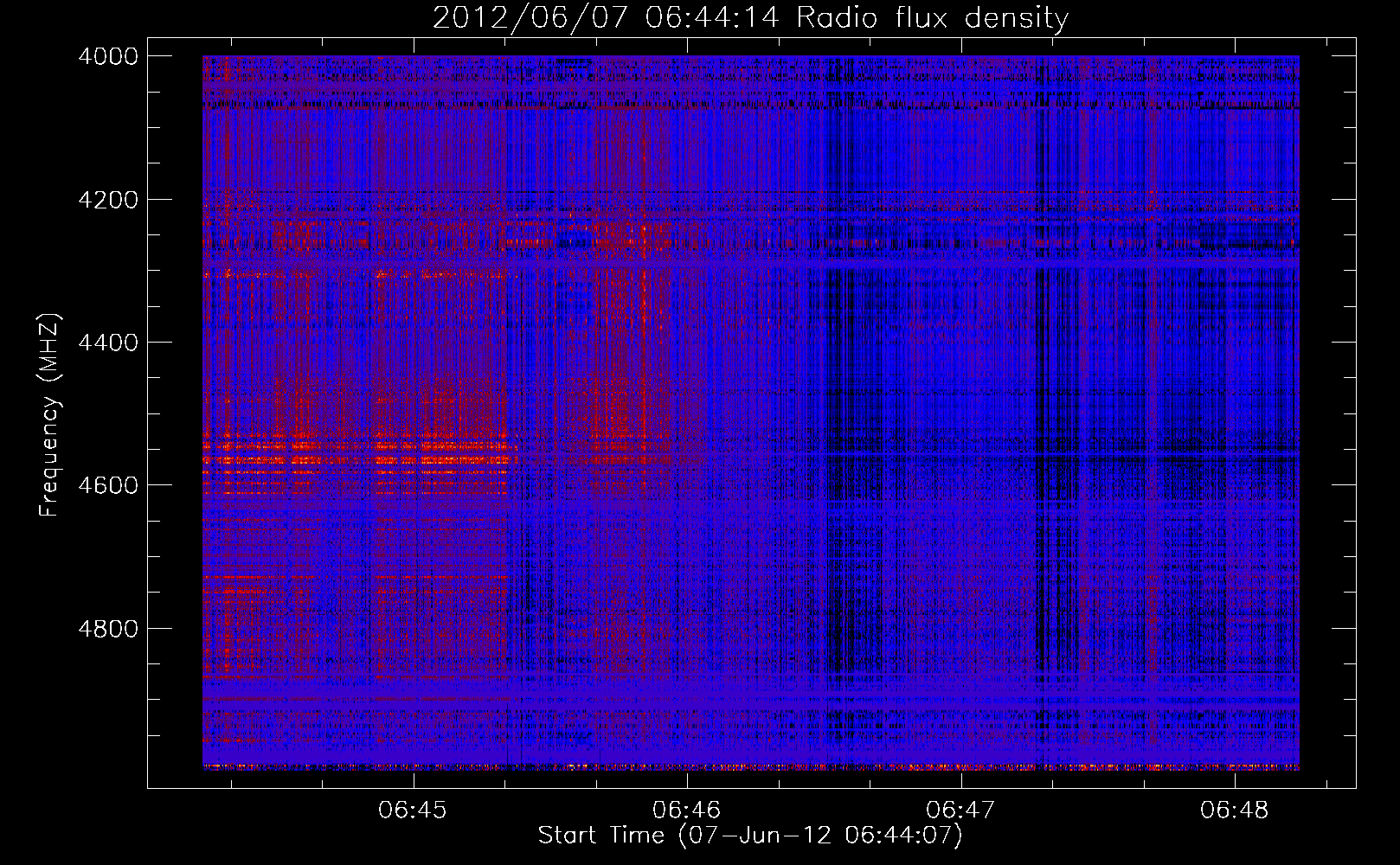1400x865 pixels.
Task: Click the 06:47 time axis label
Action: coord(960,810)
